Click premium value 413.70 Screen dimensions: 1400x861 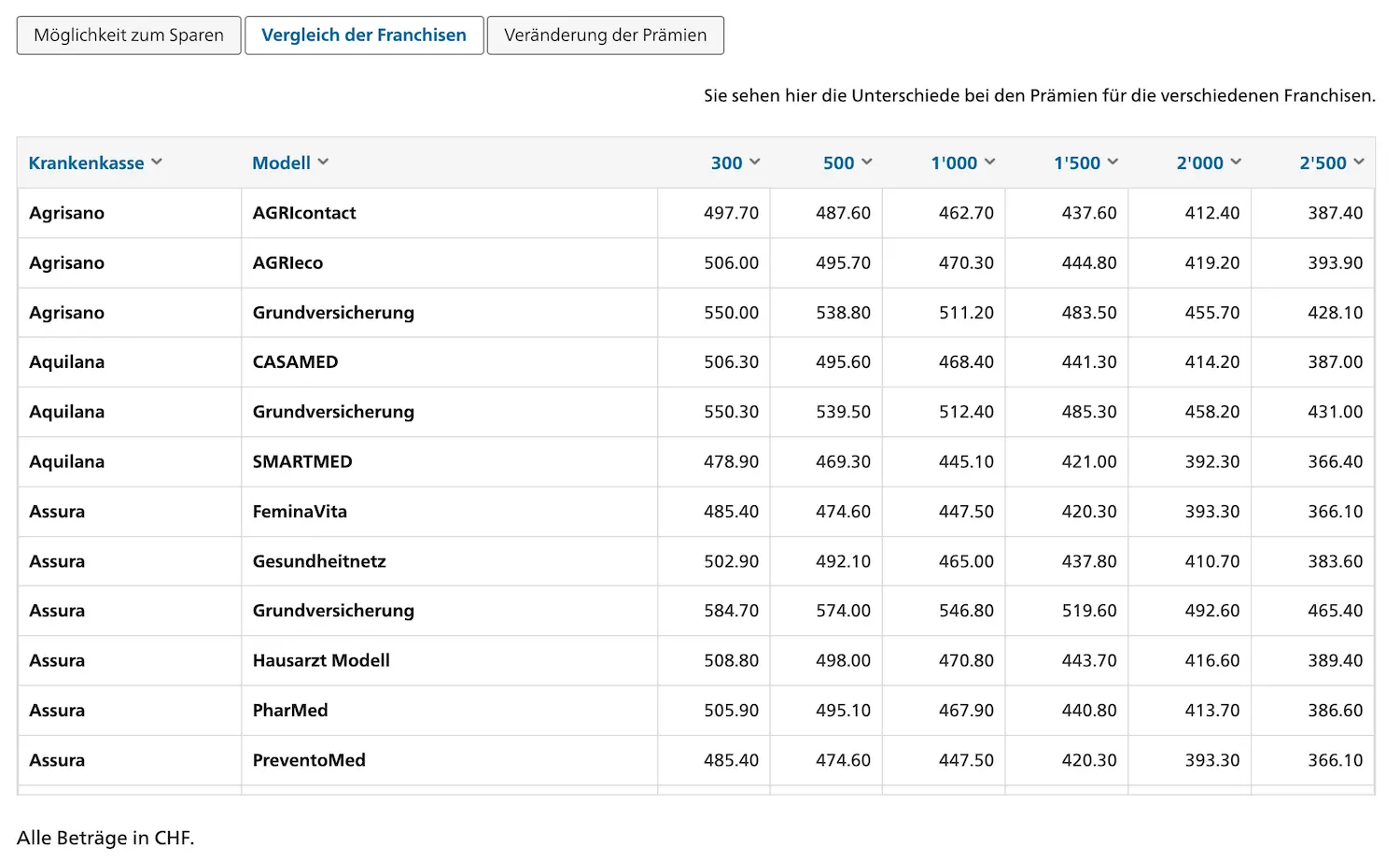coord(1212,711)
